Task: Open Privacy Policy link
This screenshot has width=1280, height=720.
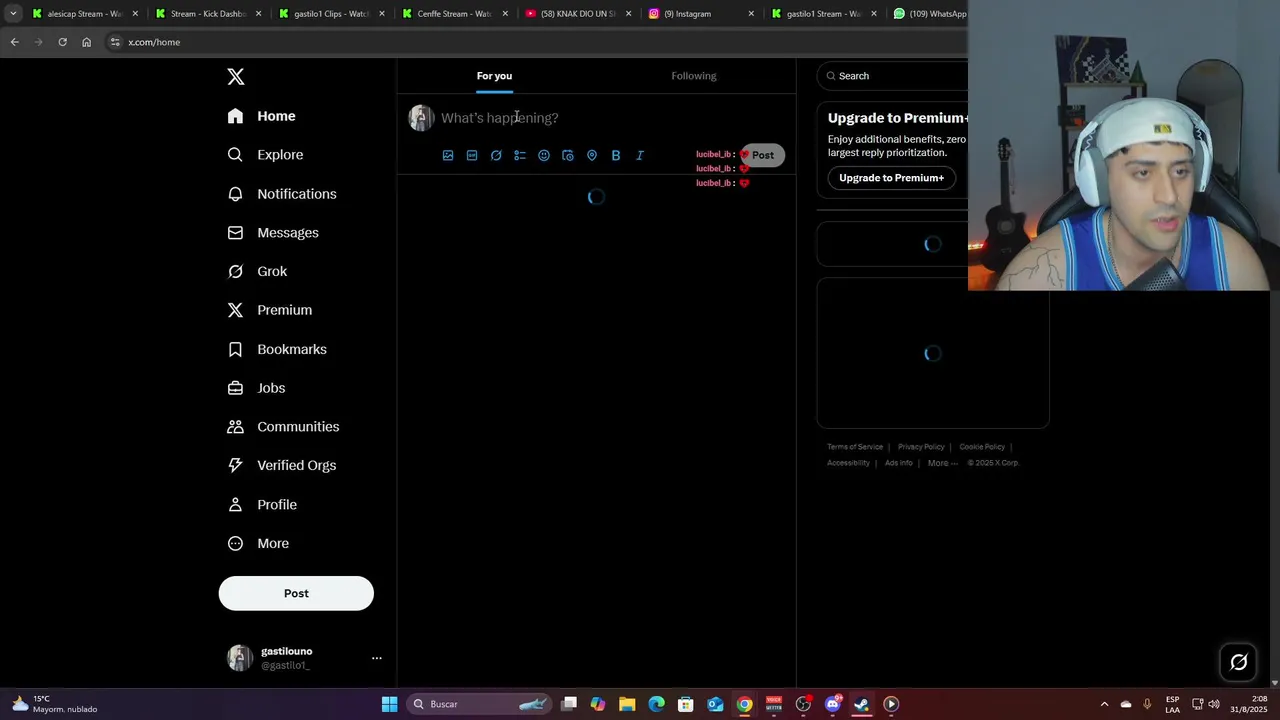Action: 921,447
